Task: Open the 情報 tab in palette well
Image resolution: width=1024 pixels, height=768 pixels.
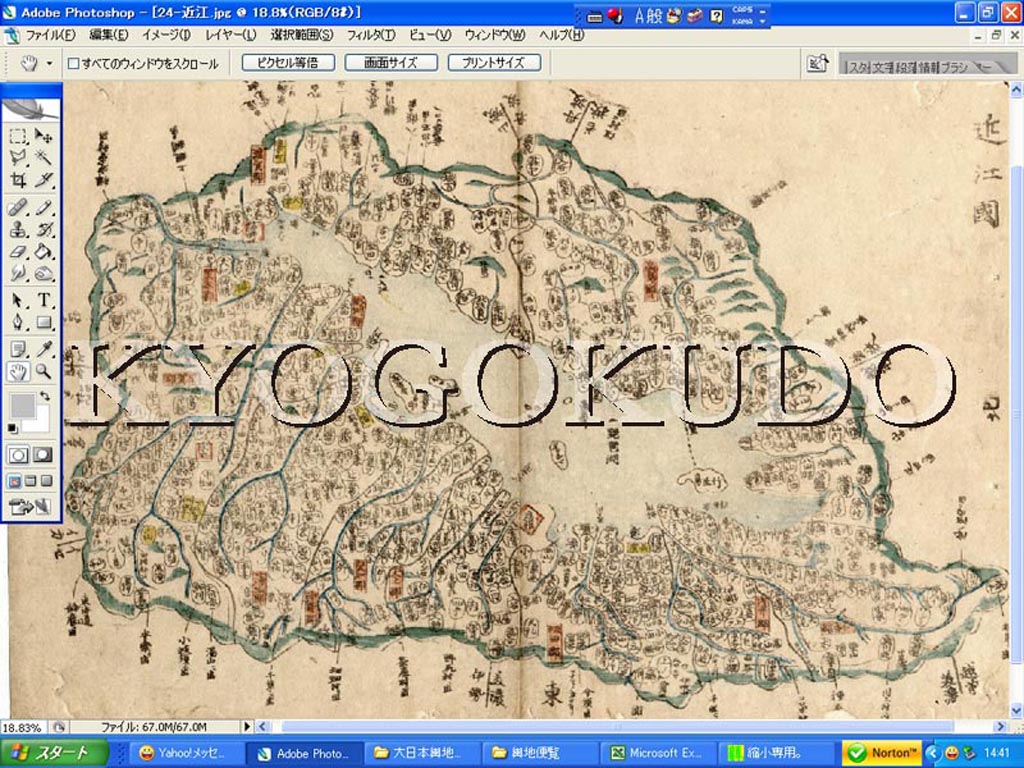Action: pos(929,67)
